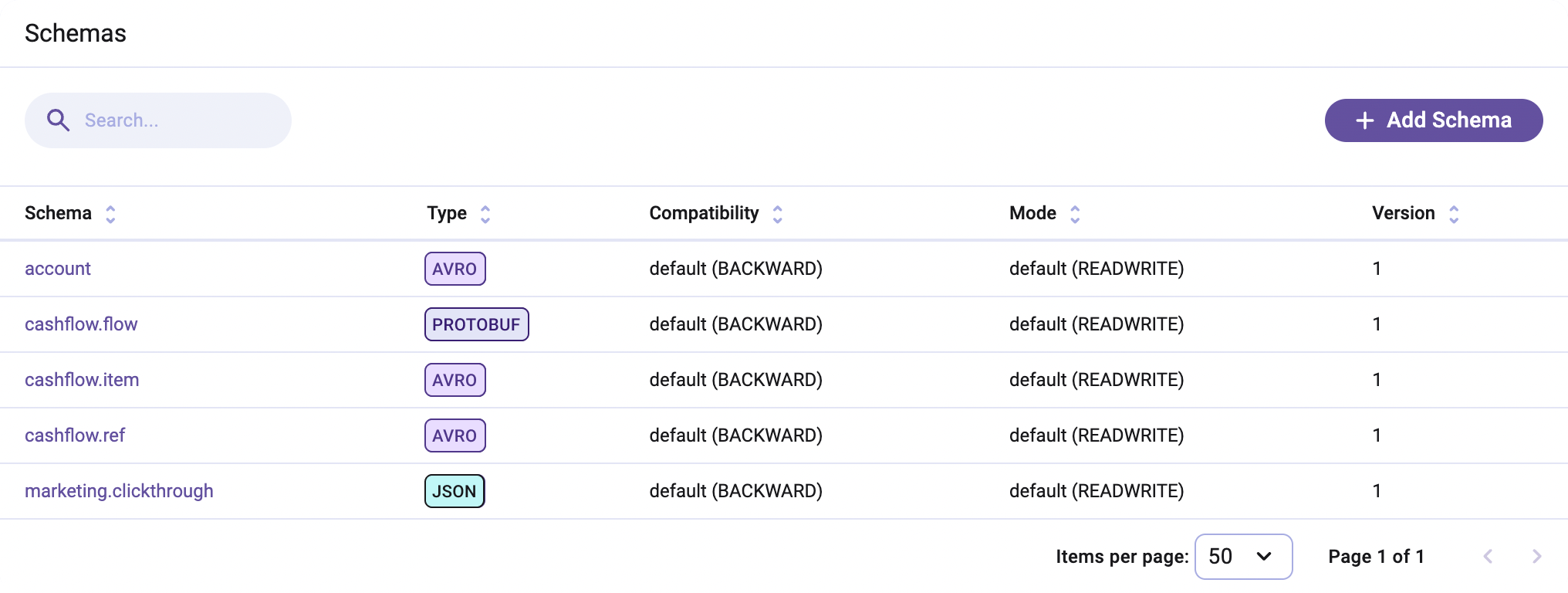The height and width of the screenshot is (593, 1568).
Task: Open the cashflow.ref schema
Action: click(75, 435)
